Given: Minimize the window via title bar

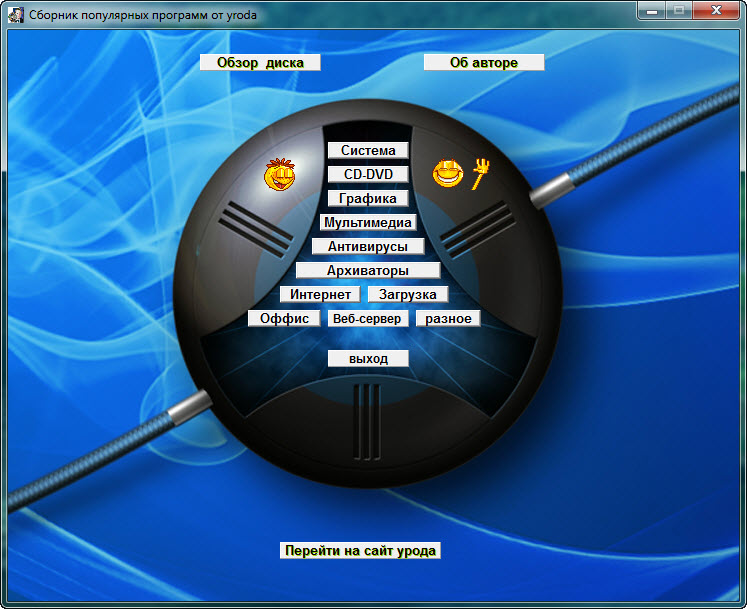Looking at the screenshot, I should click(652, 10).
